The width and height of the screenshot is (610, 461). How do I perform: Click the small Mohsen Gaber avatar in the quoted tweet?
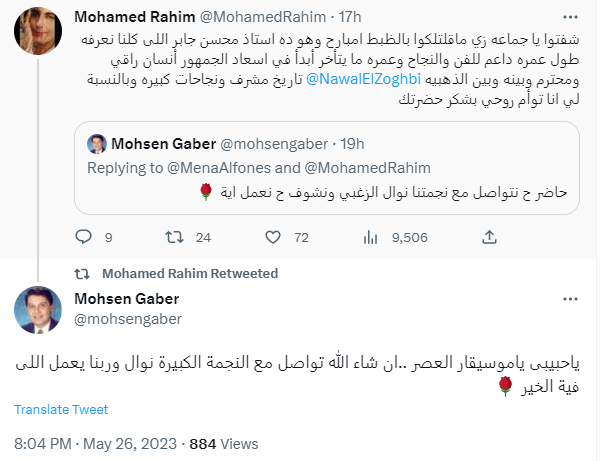click(97, 143)
